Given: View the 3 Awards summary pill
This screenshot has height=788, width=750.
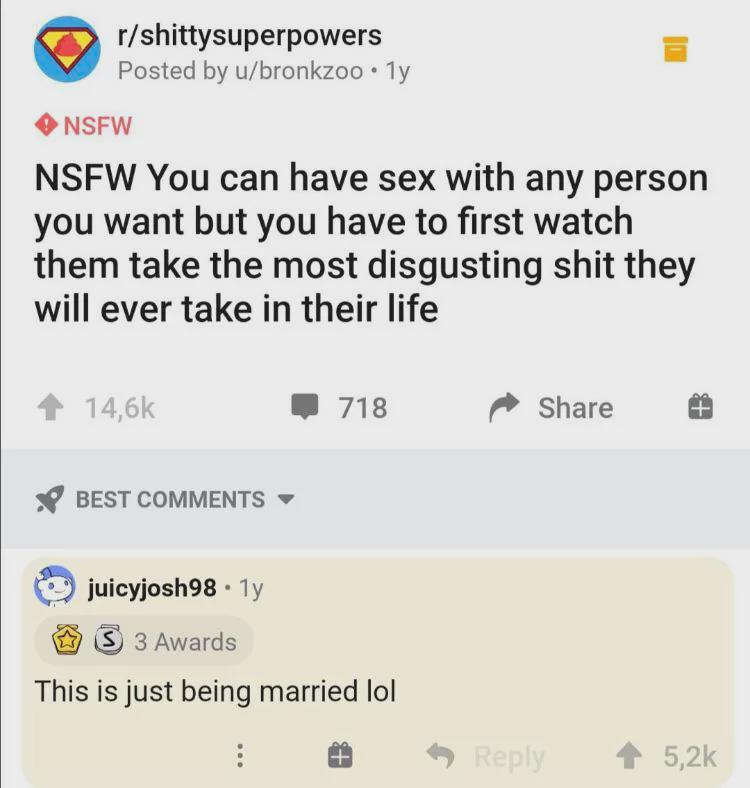Looking at the screenshot, I should point(143,641).
